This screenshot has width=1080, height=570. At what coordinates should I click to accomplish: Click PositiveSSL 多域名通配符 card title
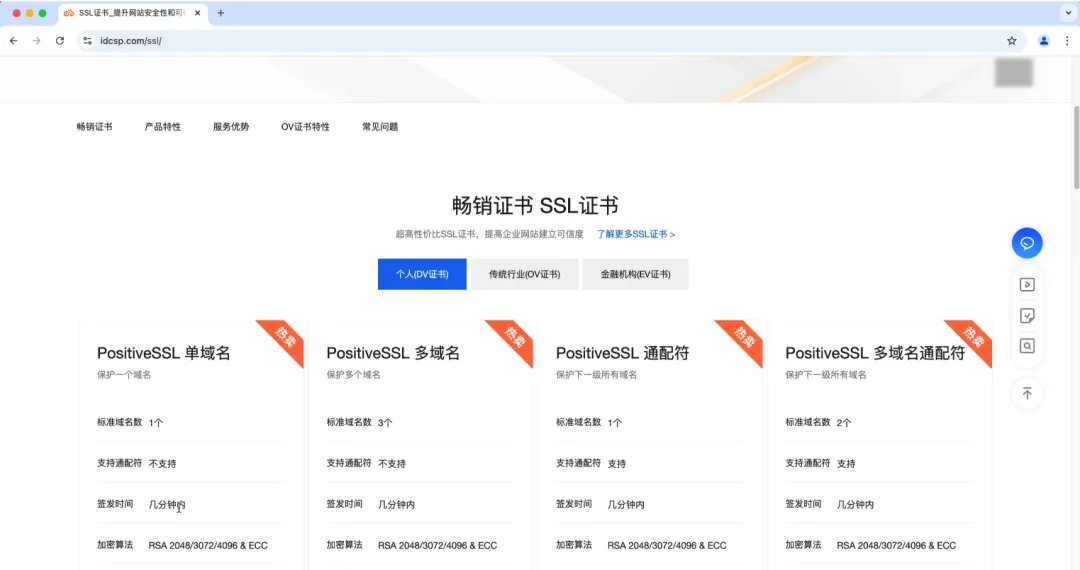pos(875,353)
